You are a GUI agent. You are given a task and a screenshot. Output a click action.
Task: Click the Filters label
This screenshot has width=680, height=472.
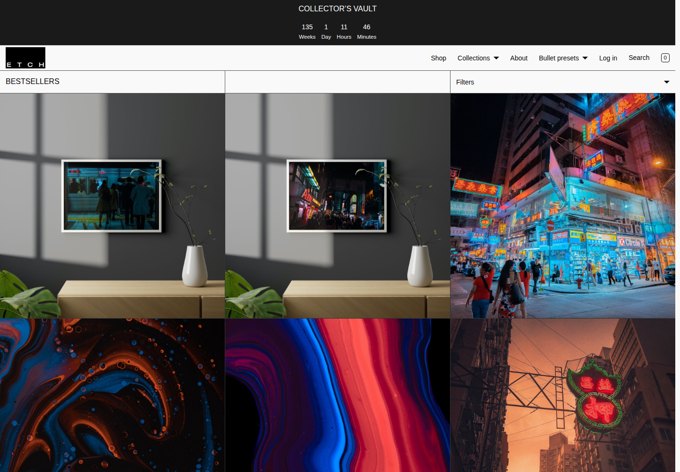pyautogui.click(x=465, y=82)
